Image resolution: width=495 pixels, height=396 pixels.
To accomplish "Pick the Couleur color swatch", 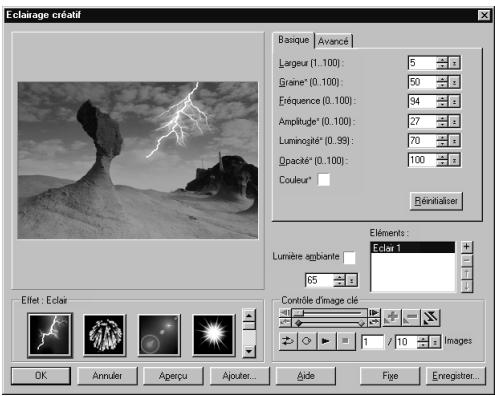I will click(324, 180).
